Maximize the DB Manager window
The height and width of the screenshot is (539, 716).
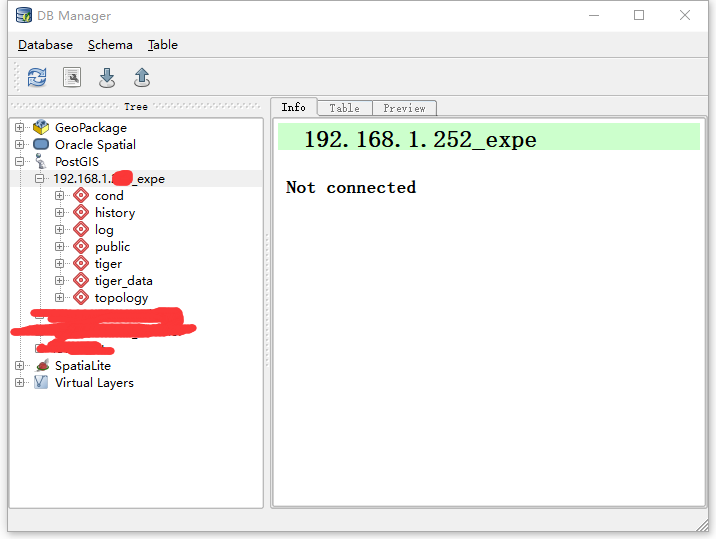(639, 16)
